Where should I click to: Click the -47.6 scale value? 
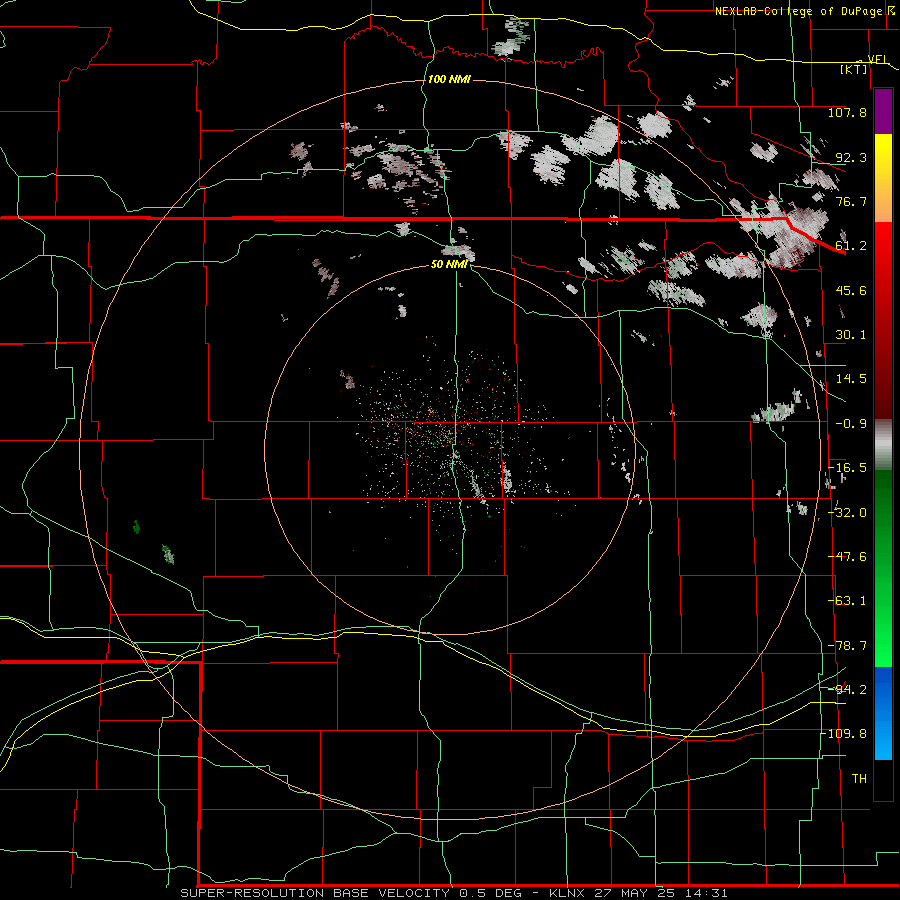click(x=847, y=557)
